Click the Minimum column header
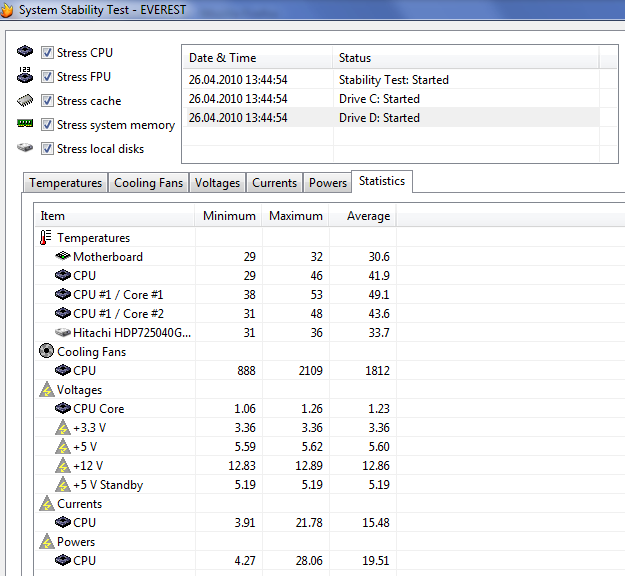Screen dimensions: 625x576 click(229, 216)
